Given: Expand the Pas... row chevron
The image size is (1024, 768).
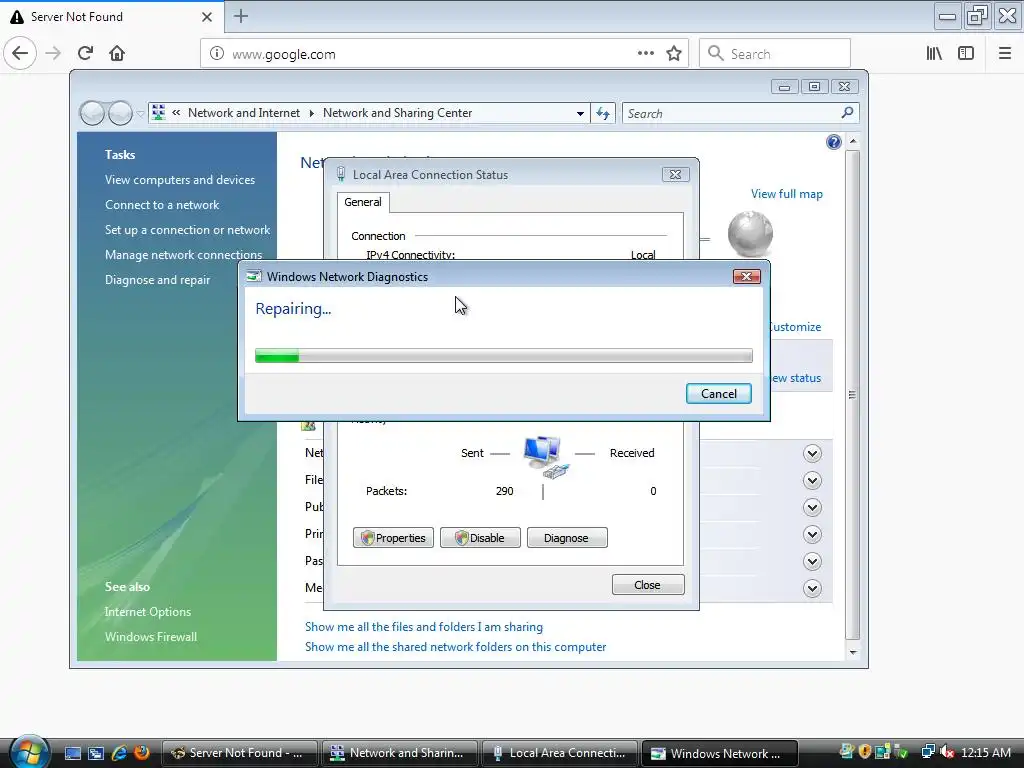Looking at the screenshot, I should 812,561.
